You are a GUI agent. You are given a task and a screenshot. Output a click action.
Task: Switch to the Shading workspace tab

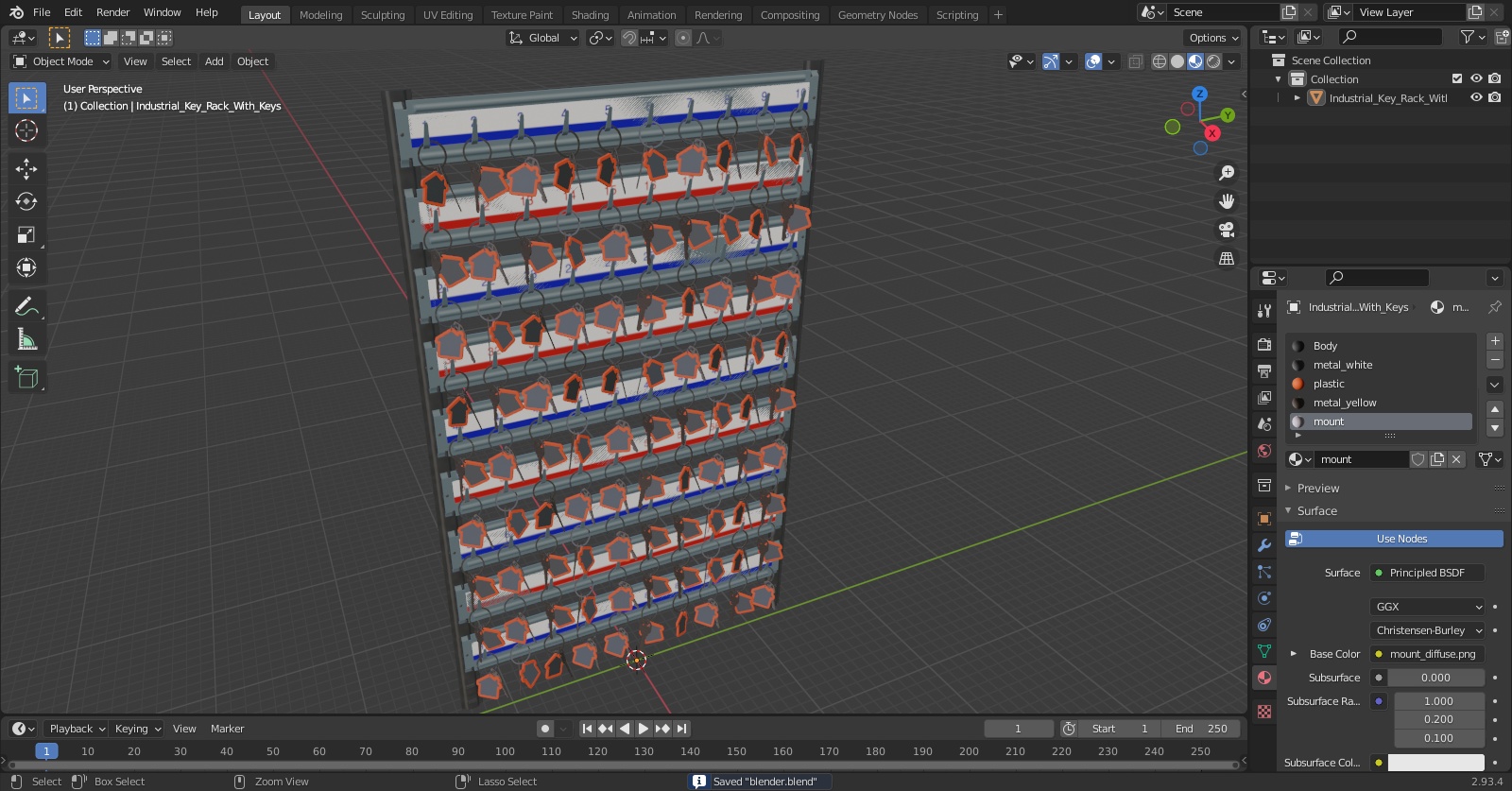point(590,15)
